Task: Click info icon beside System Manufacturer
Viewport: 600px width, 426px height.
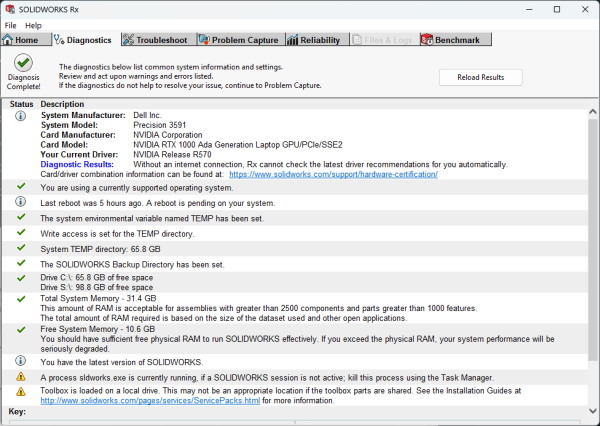Action: pyautogui.click(x=21, y=116)
